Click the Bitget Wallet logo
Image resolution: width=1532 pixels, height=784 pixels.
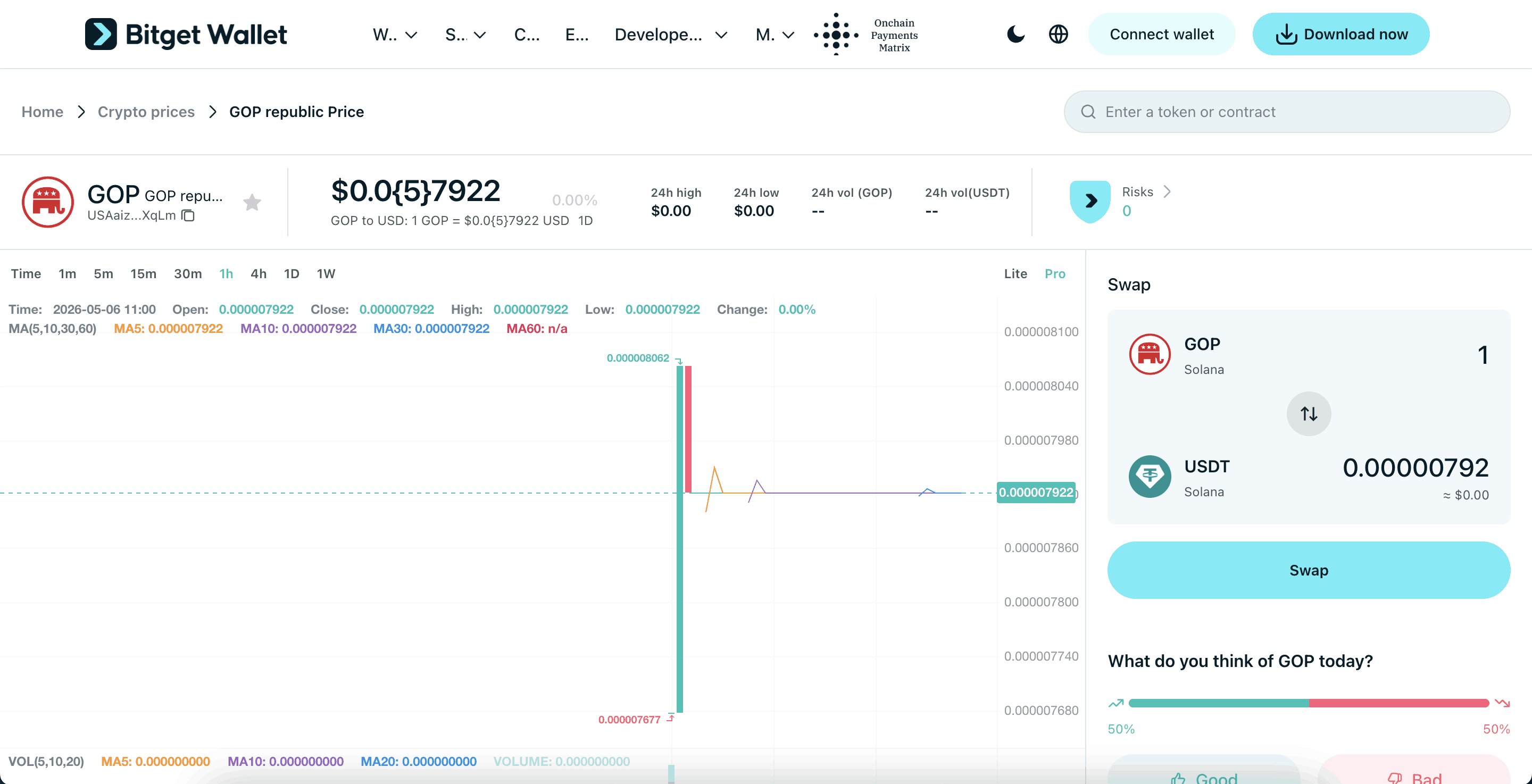pos(186,35)
